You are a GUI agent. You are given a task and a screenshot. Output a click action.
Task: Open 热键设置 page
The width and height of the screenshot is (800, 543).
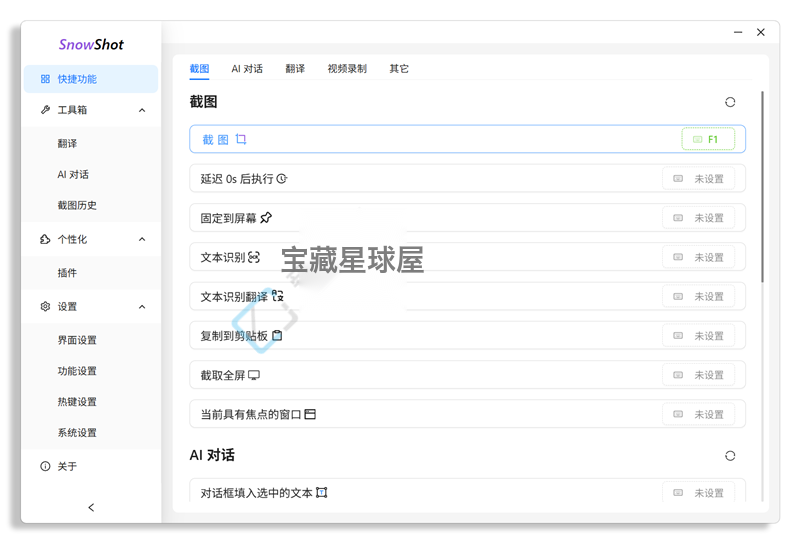click(77, 402)
